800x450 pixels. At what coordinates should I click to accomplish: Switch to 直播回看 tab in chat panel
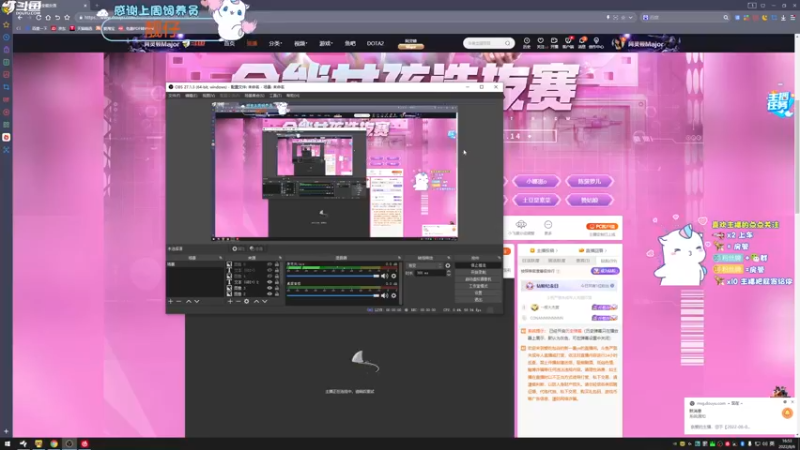point(591,251)
